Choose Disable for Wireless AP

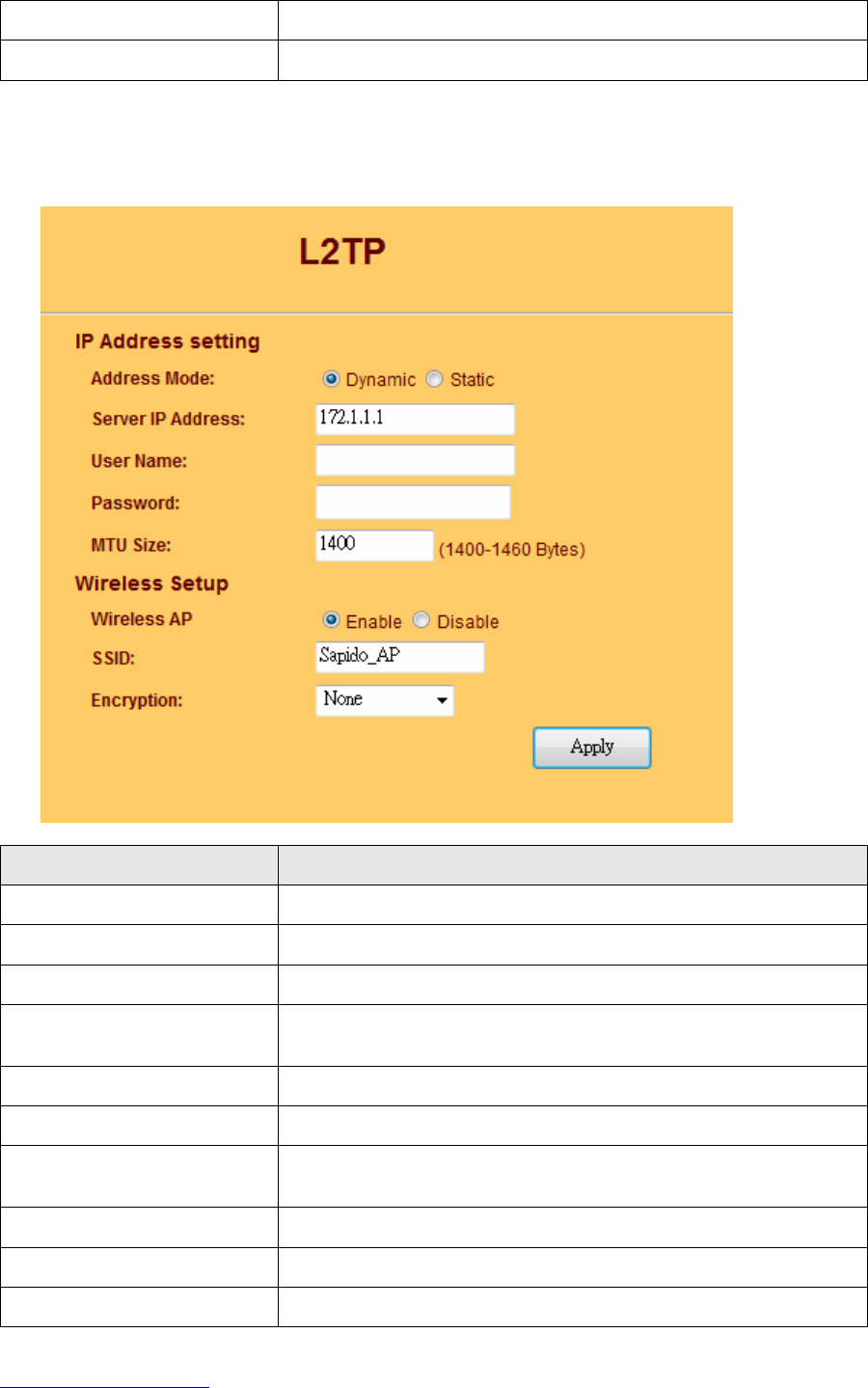420,620
